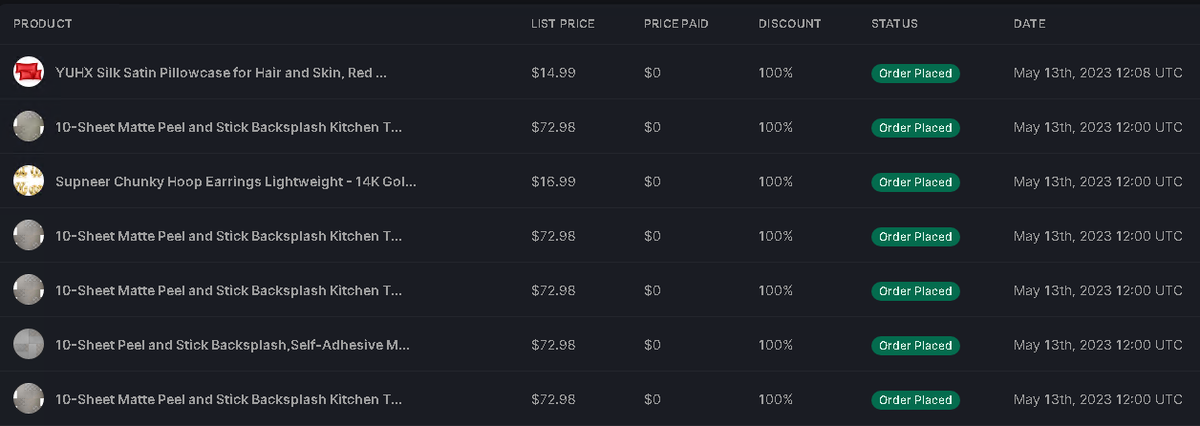Viewport: 1200px width, 426px height.
Task: Click the STATUS column header
Action: click(894, 23)
